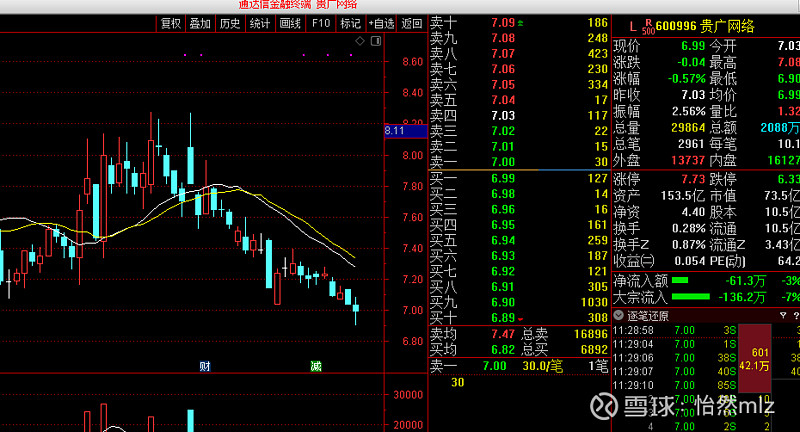
Task: Click the 画线 draw line button
Action: pos(290,23)
